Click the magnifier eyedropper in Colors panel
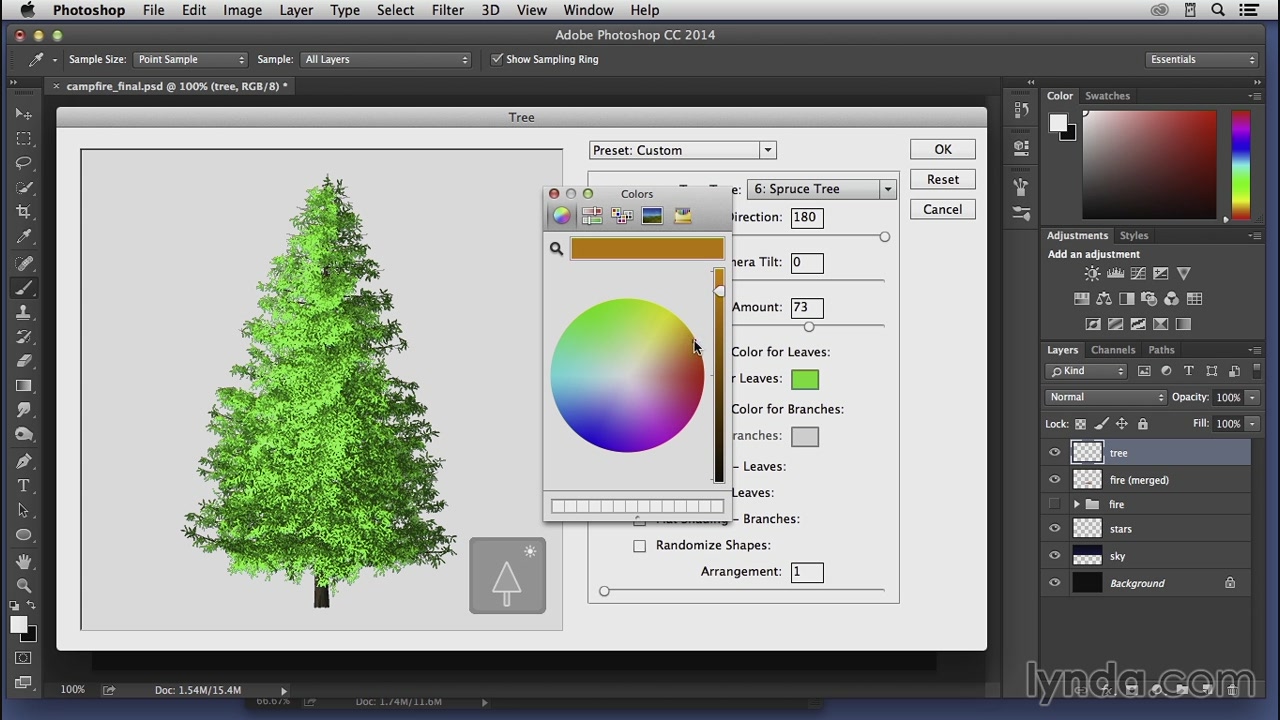1280x720 pixels. (x=556, y=249)
